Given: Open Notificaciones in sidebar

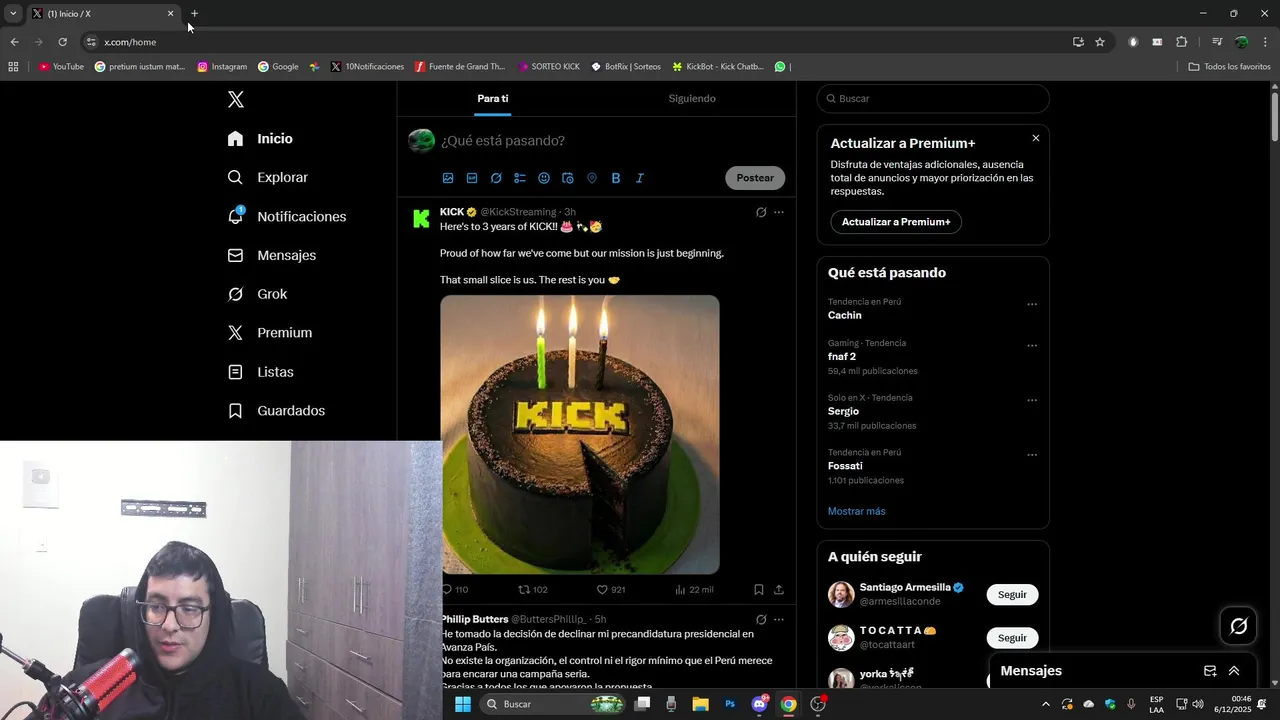Looking at the screenshot, I should click(287, 216).
